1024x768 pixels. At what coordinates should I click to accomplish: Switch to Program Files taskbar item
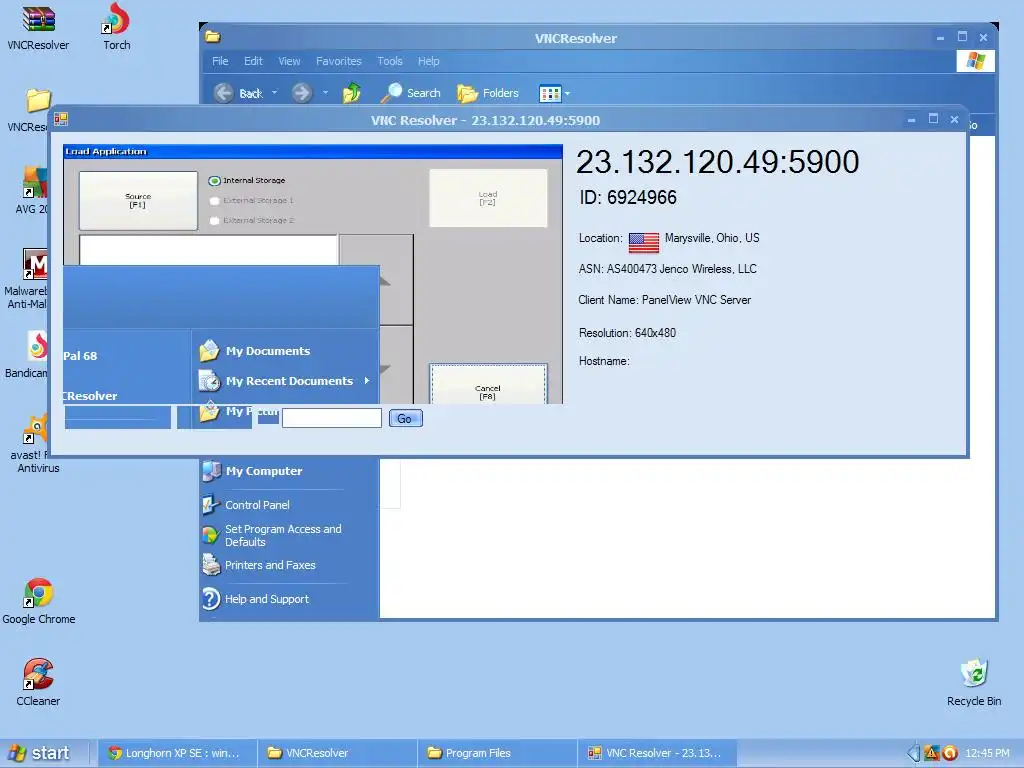(497, 753)
